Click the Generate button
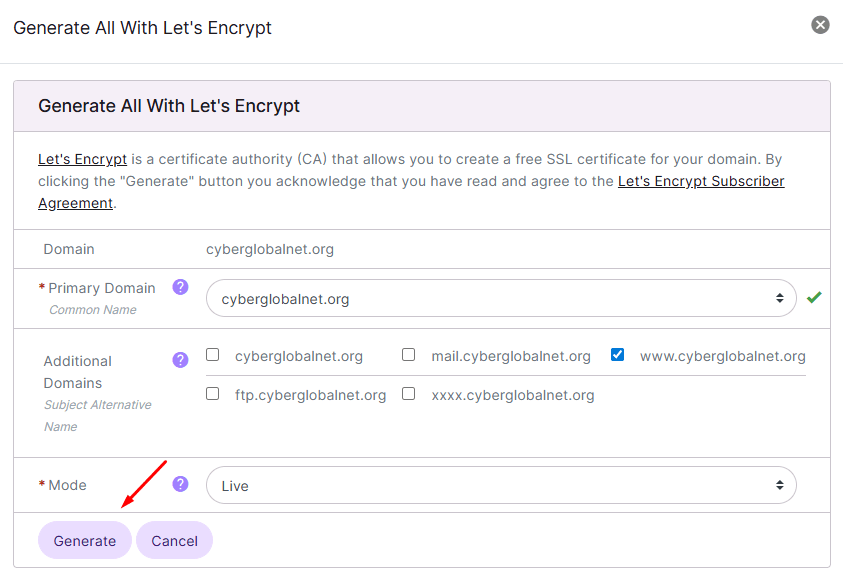This screenshot has width=843, height=578. click(x=85, y=540)
